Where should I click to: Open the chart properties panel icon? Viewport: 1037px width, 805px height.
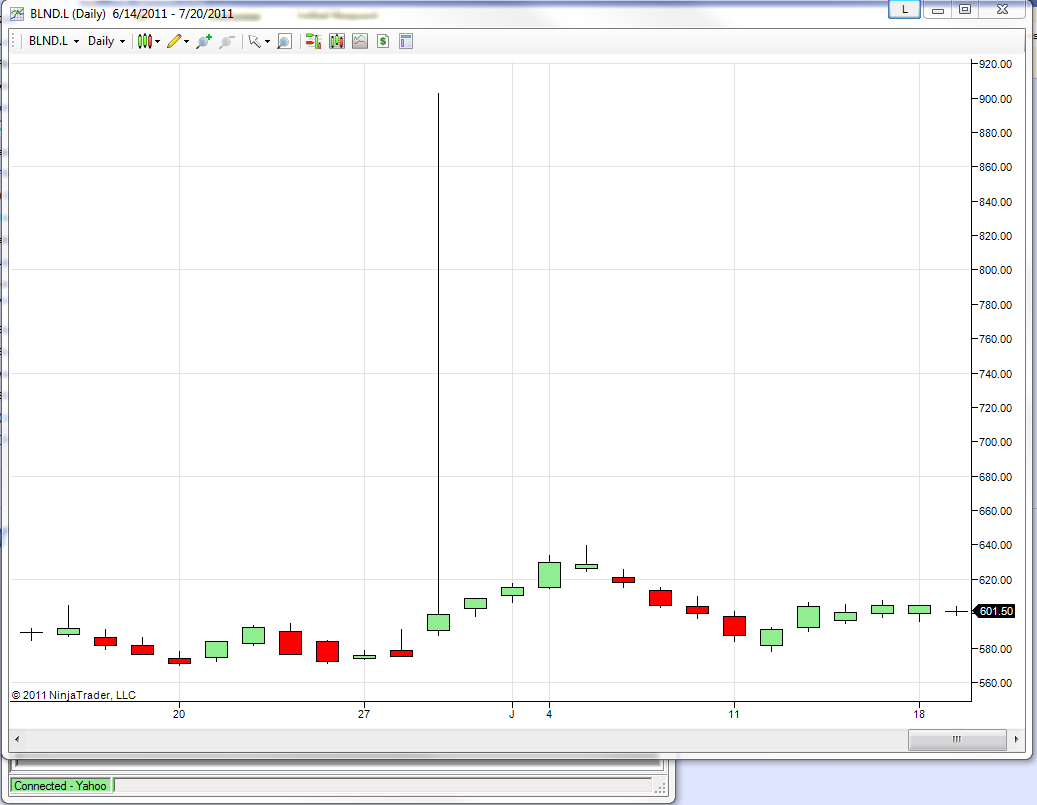[406, 41]
